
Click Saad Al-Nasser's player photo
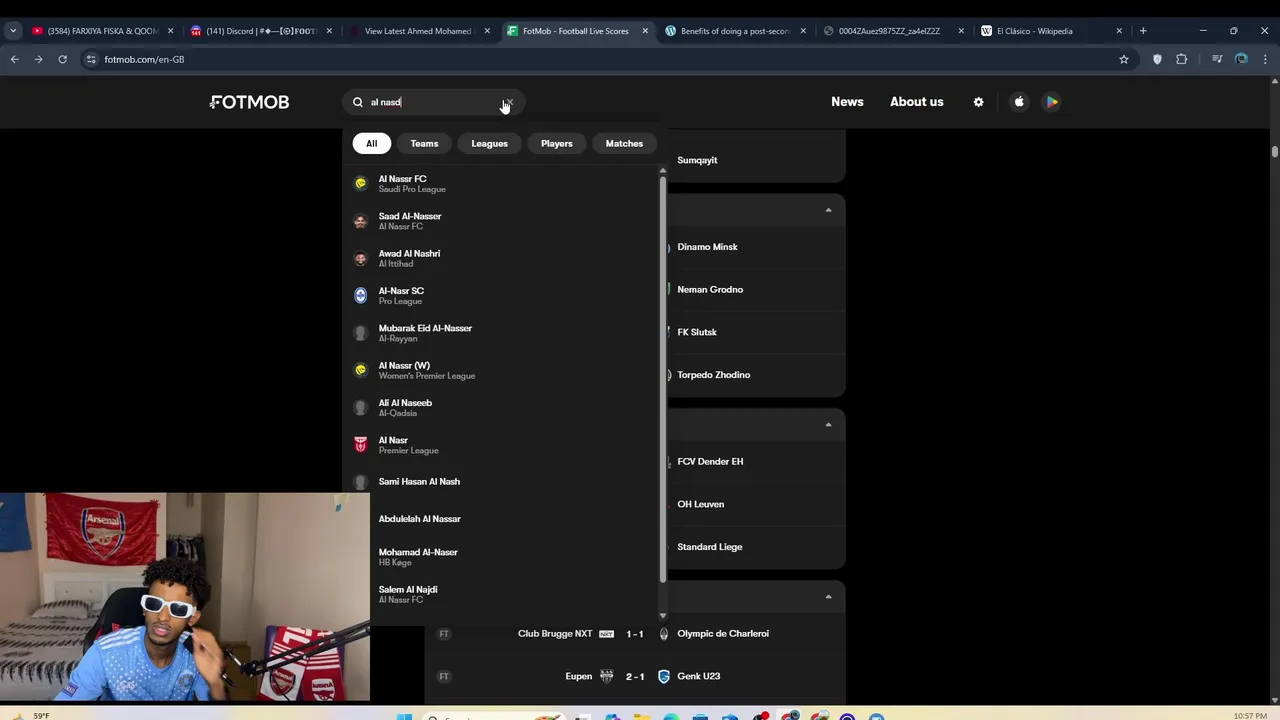pos(361,221)
